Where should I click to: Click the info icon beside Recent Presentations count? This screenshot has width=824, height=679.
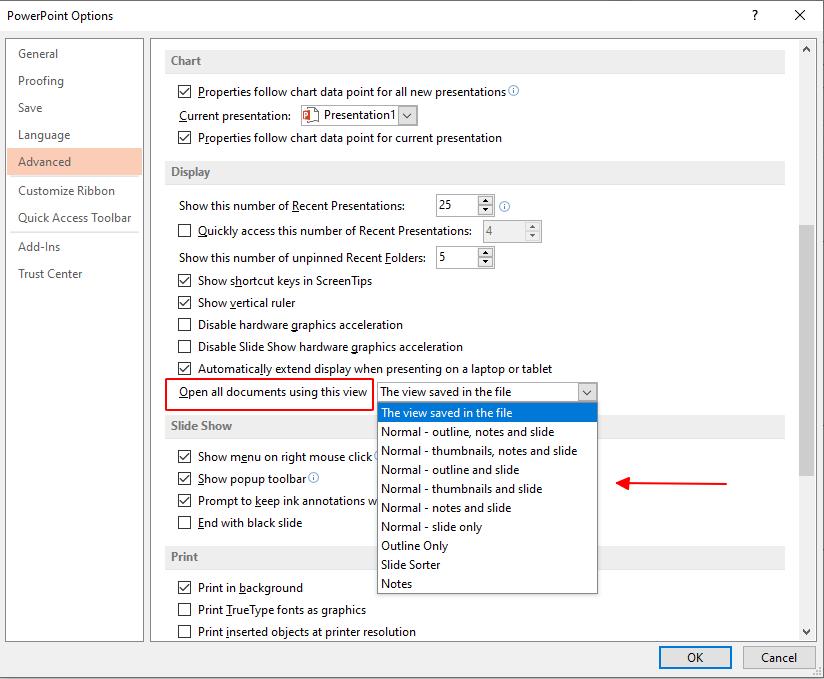[x=504, y=205]
